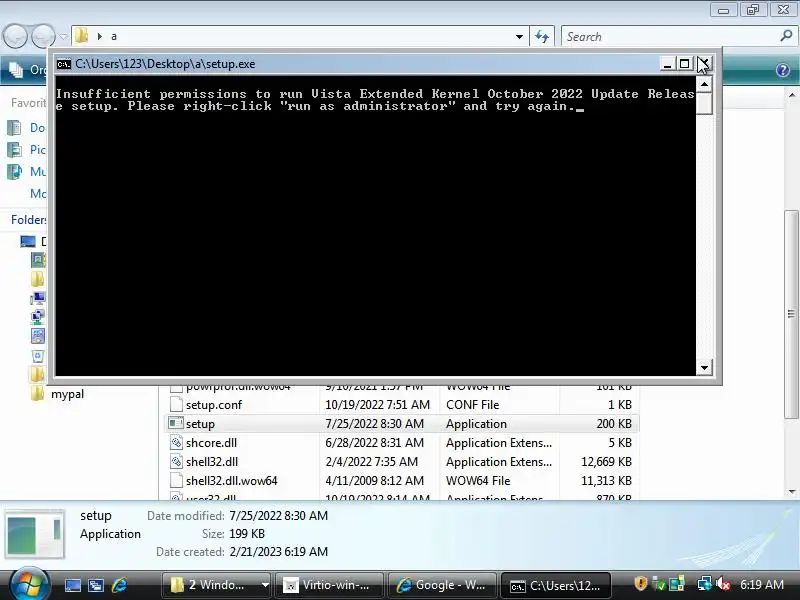Screen dimensions: 800x600
Task: Open the 2 Windows Explorer taskbar group
Action: 216,585
